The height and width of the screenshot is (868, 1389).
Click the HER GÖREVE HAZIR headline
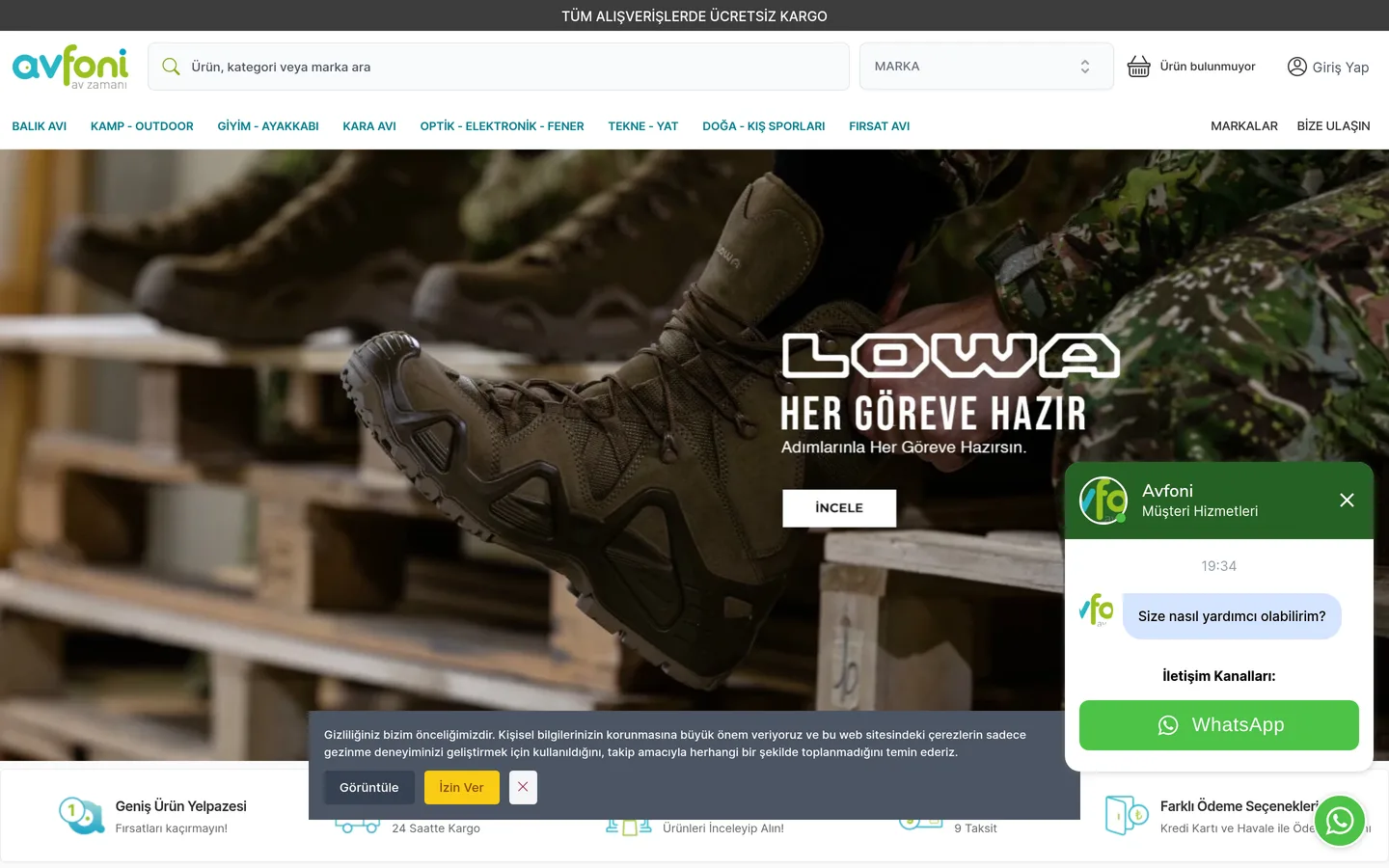tap(934, 414)
